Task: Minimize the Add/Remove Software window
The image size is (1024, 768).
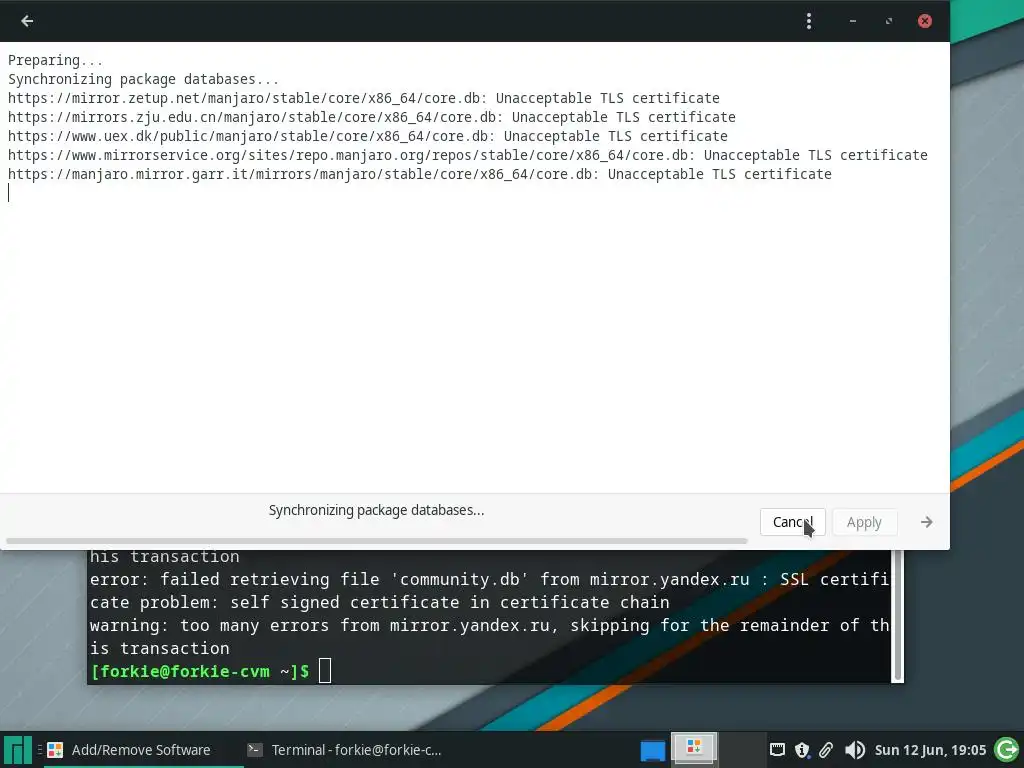Action: pos(852,21)
